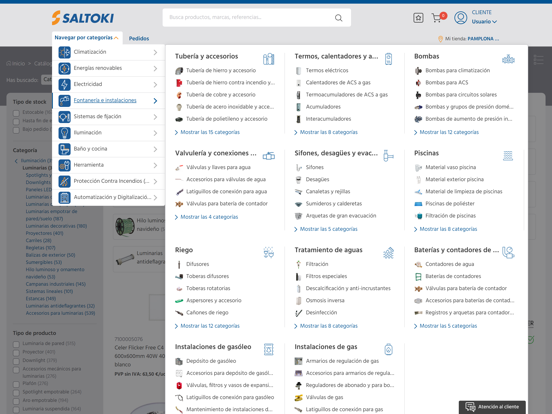Open the Pedidos tab
Image resolution: width=552 pixels, height=414 pixels.
[139, 38]
